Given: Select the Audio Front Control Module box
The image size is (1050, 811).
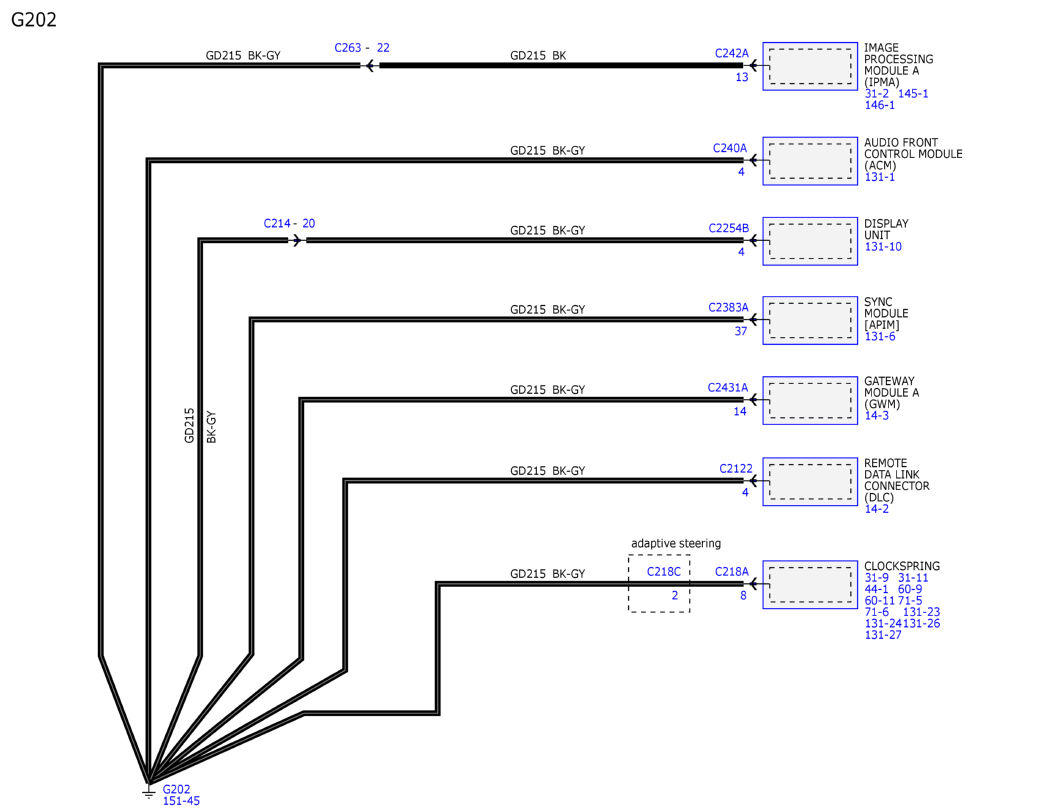Looking at the screenshot, I should tap(810, 161).
